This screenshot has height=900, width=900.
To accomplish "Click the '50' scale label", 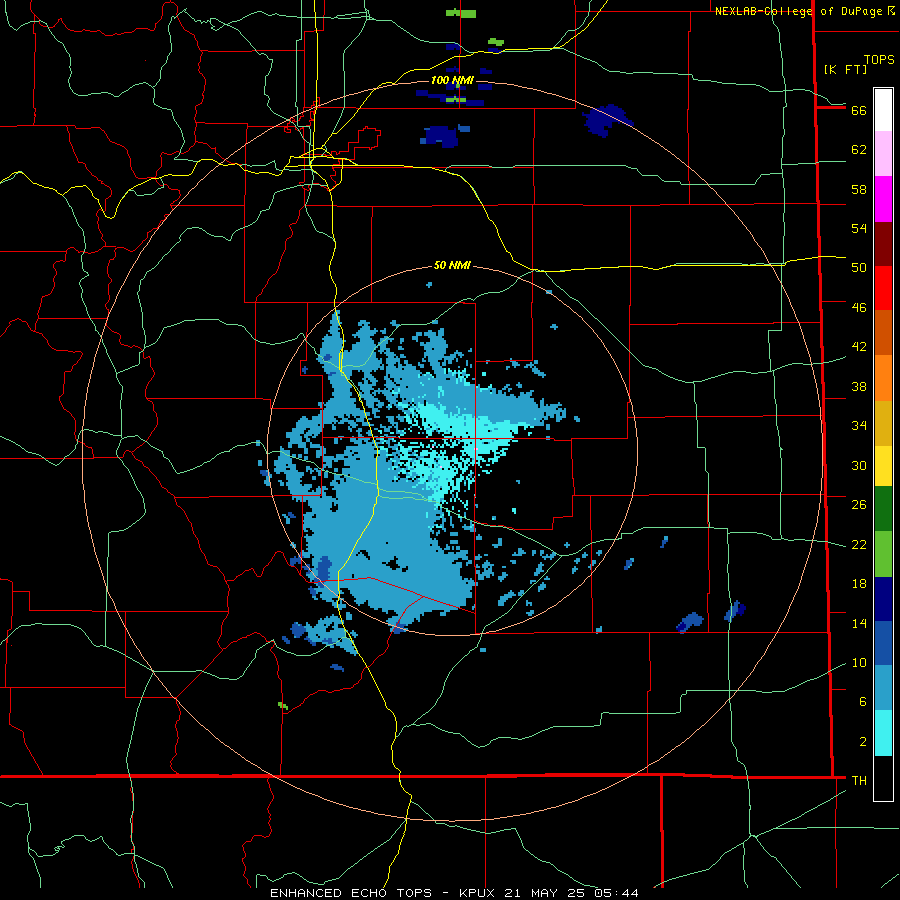I will pyautogui.click(x=859, y=267).
